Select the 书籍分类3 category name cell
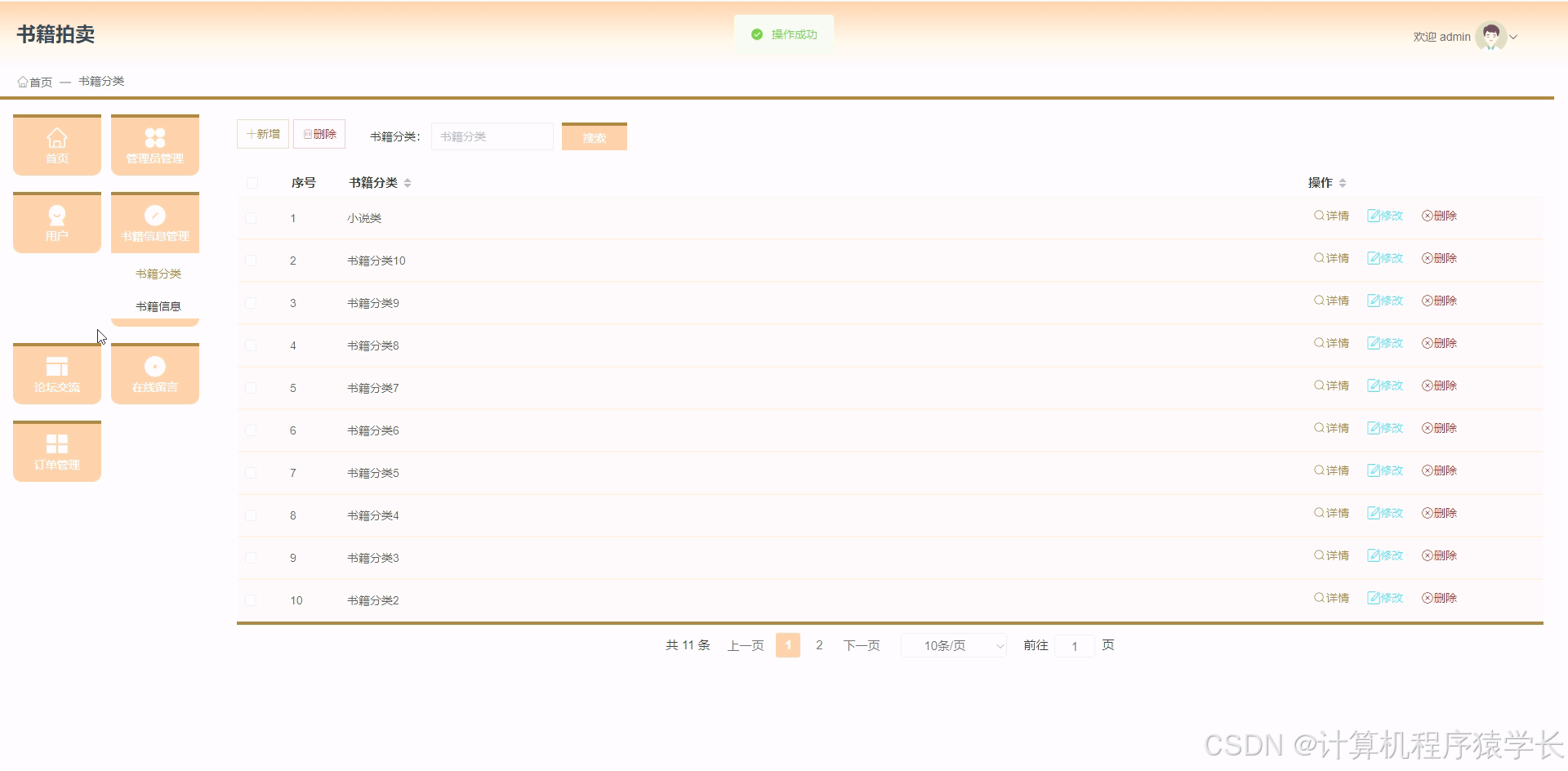The image size is (1568, 771). point(373,558)
